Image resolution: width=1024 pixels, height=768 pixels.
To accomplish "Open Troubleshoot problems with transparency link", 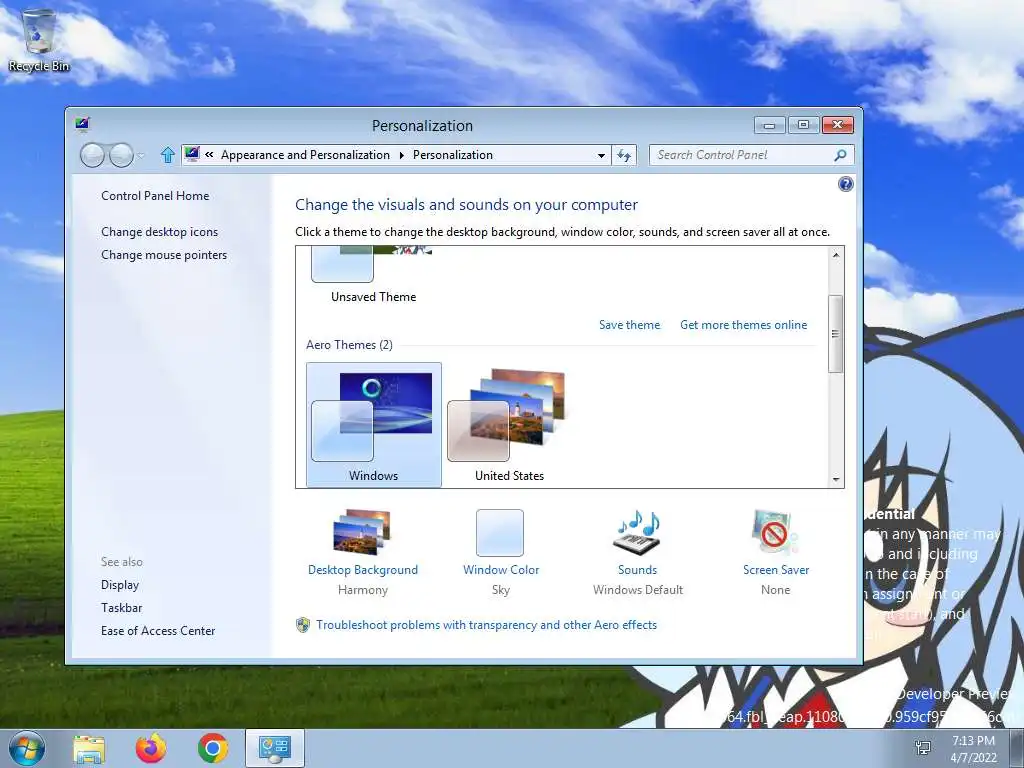I will coord(487,625).
